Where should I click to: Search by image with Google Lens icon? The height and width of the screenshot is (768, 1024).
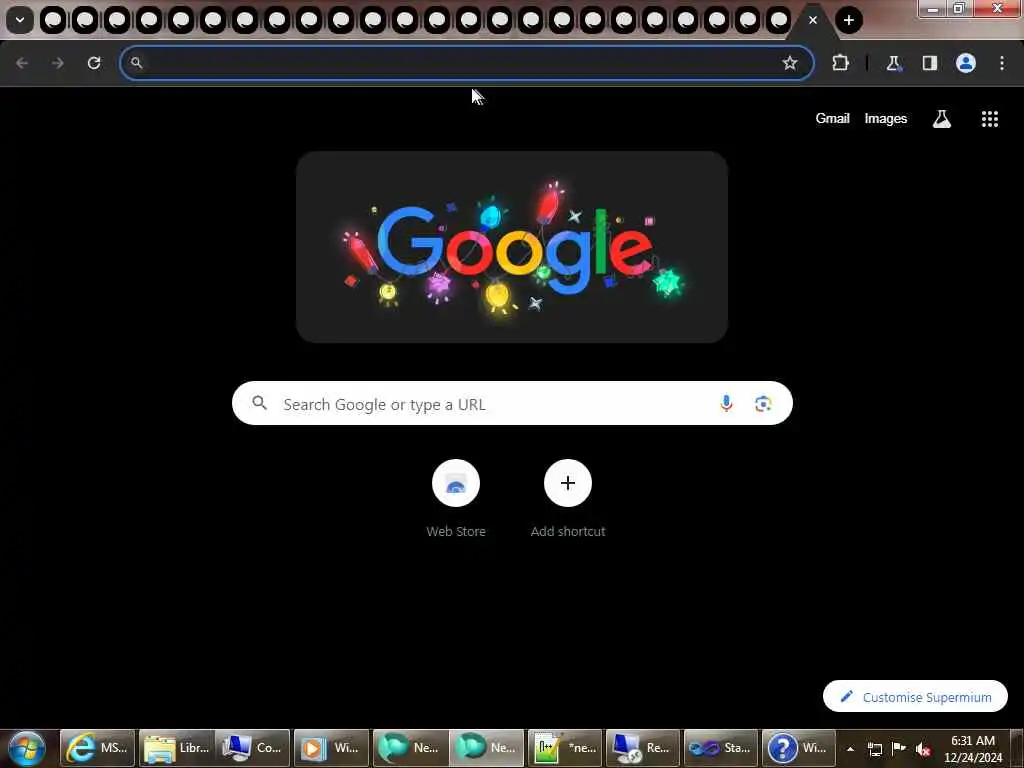coord(763,404)
